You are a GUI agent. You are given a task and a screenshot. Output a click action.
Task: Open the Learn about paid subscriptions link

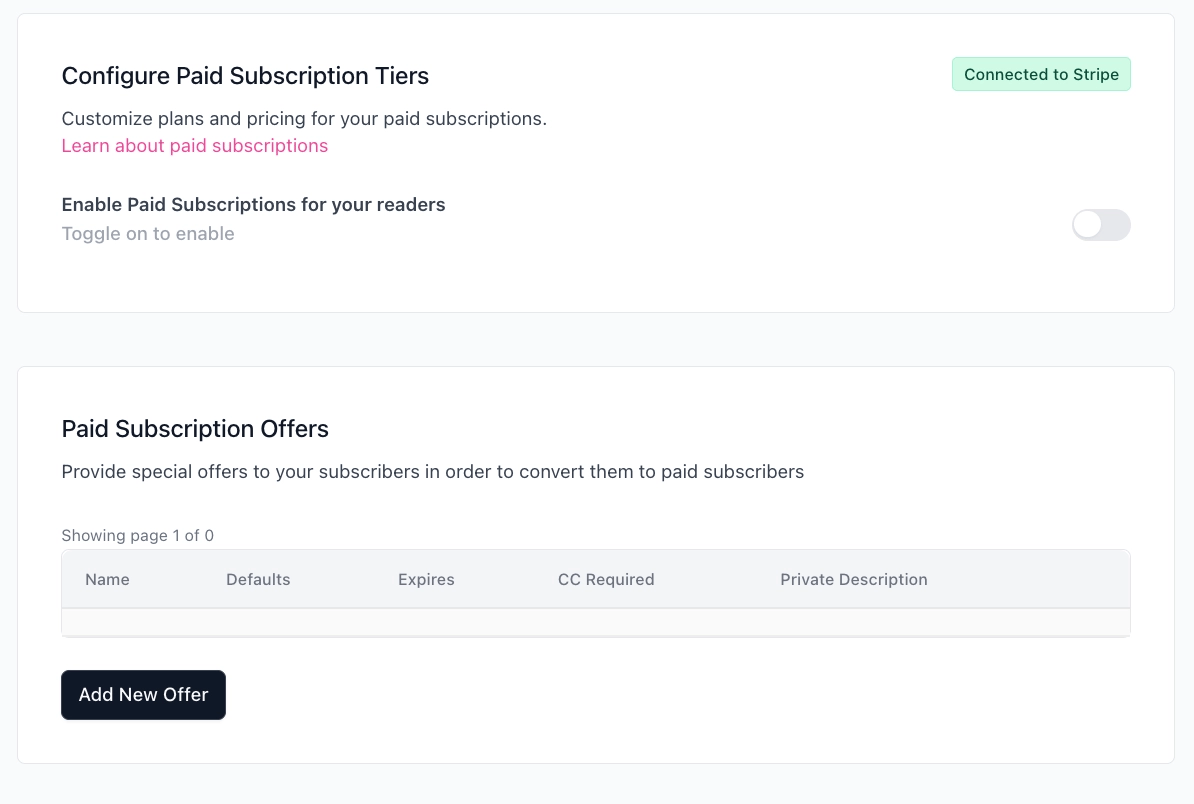(195, 146)
